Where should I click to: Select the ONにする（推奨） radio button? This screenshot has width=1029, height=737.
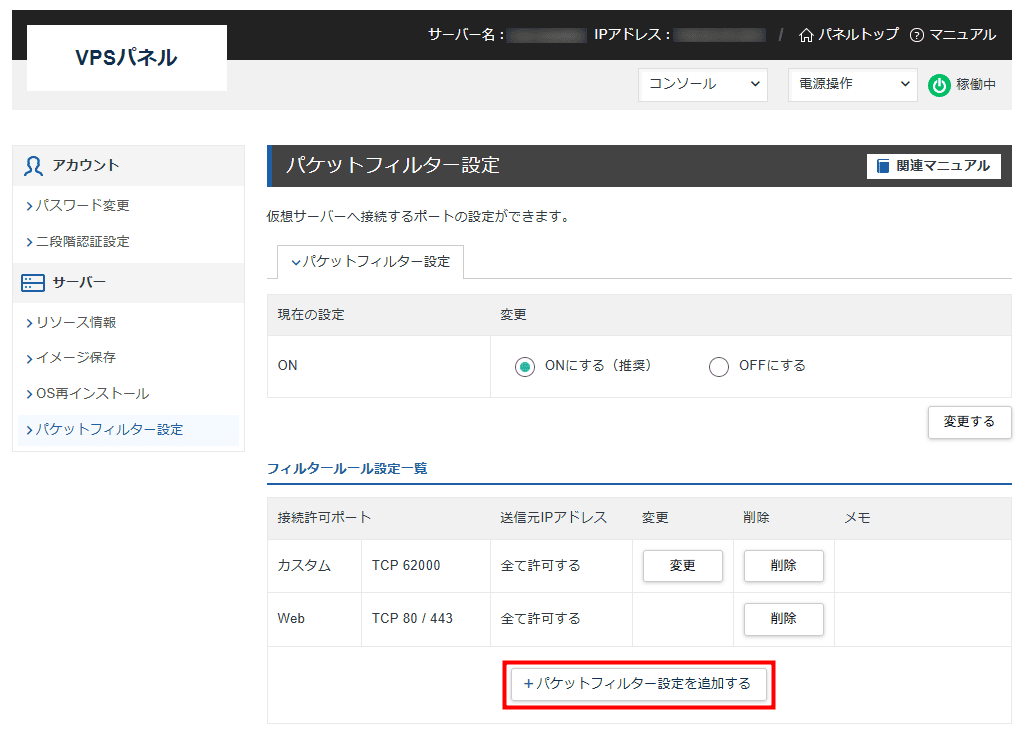point(524,366)
